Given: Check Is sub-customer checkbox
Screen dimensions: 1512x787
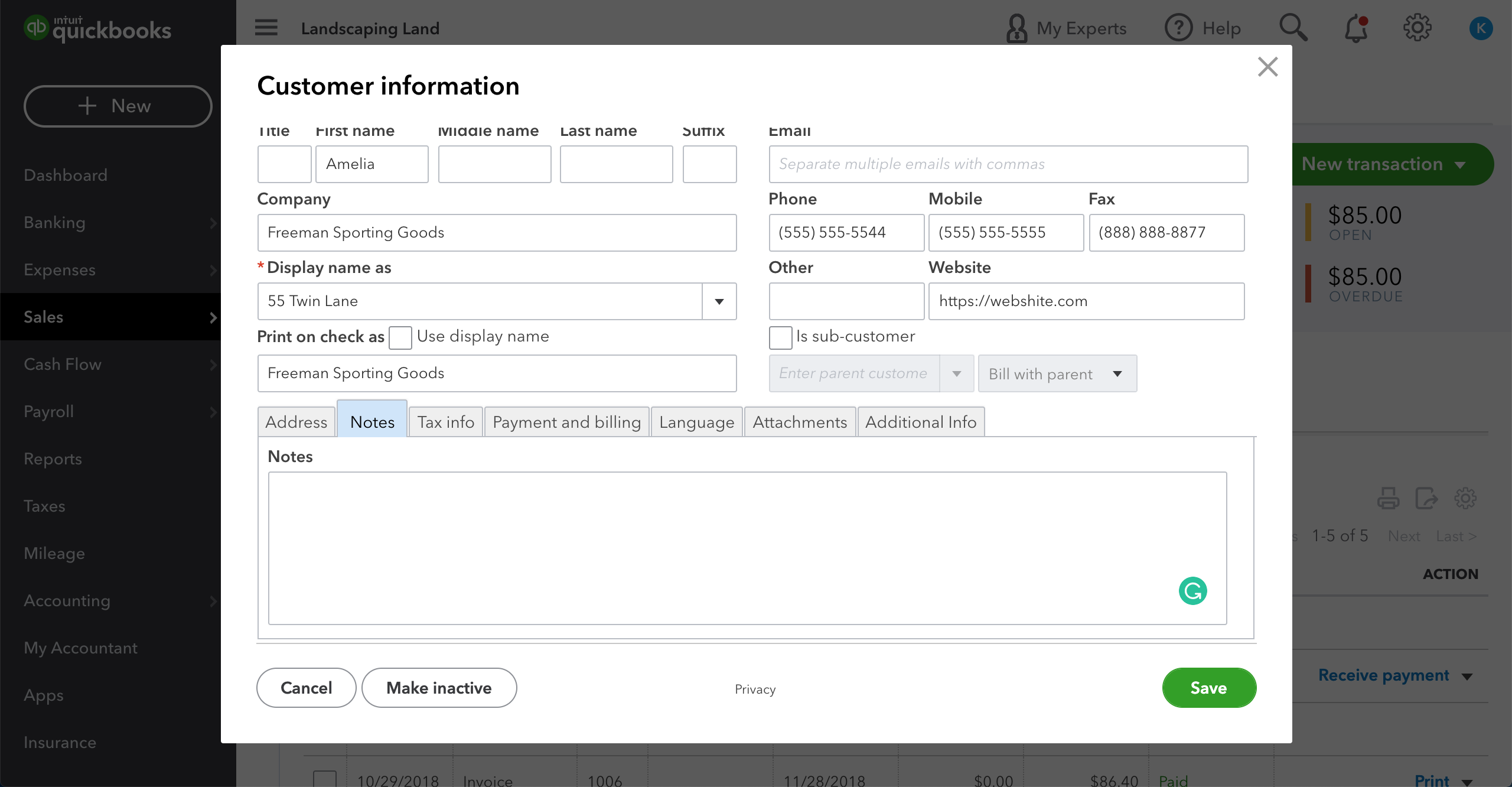Looking at the screenshot, I should 780,337.
